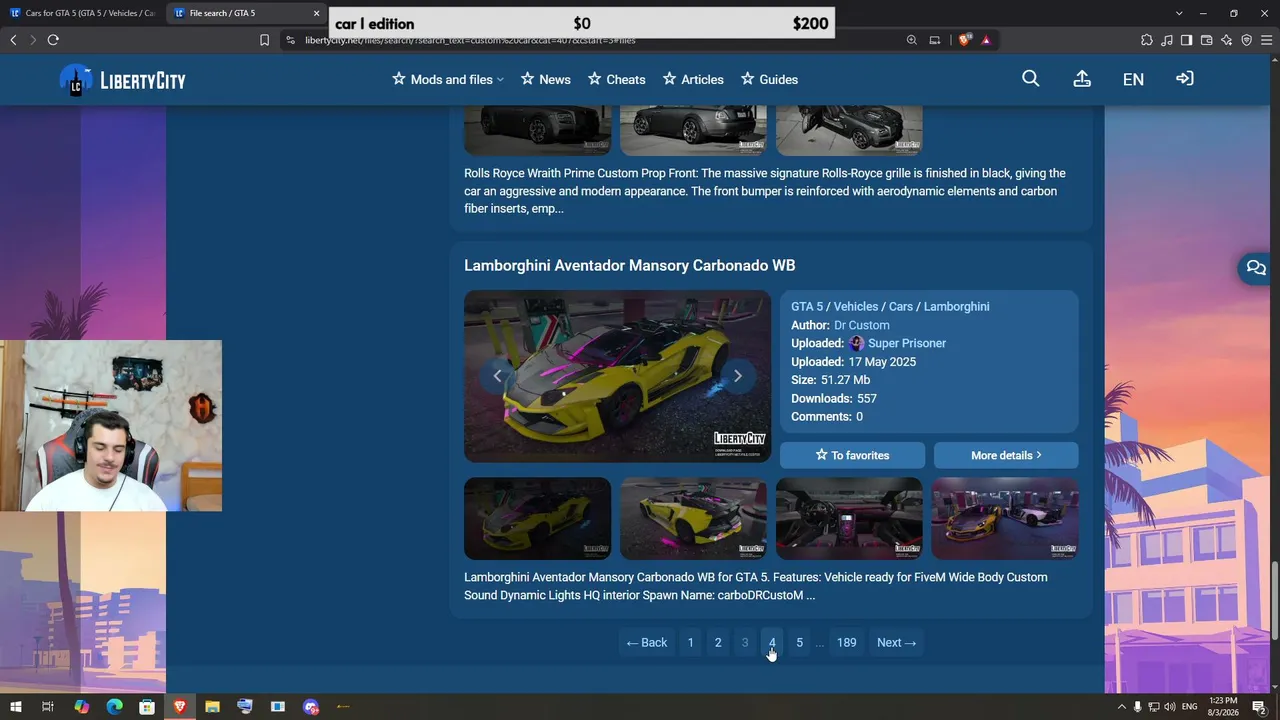Image resolution: width=1280 pixels, height=720 pixels.
Task: Open author Dr Custom profile link
Action: pyautogui.click(x=862, y=325)
